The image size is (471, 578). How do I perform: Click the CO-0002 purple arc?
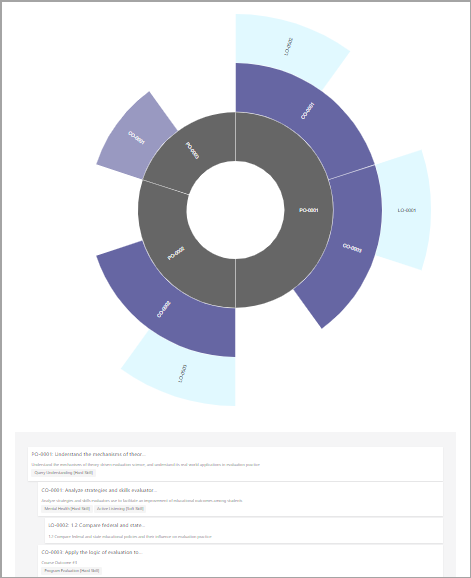(164, 309)
